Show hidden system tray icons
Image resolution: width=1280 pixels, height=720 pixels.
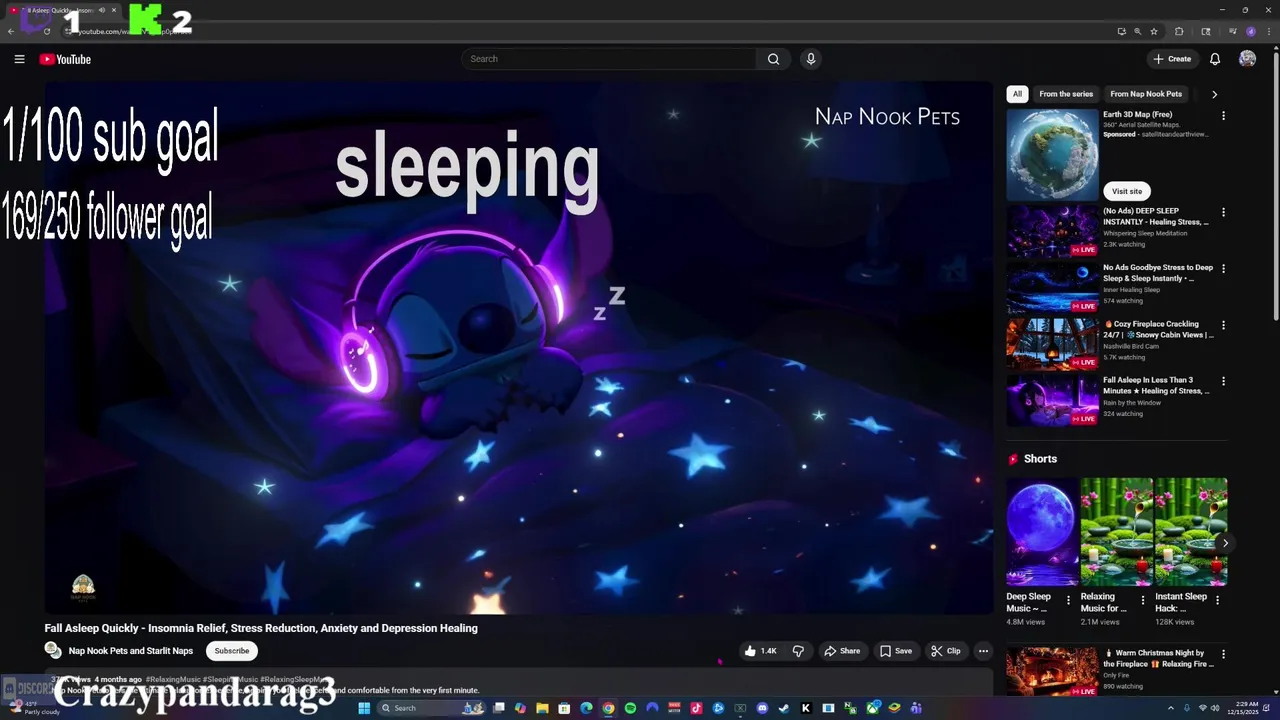pos(1169,708)
